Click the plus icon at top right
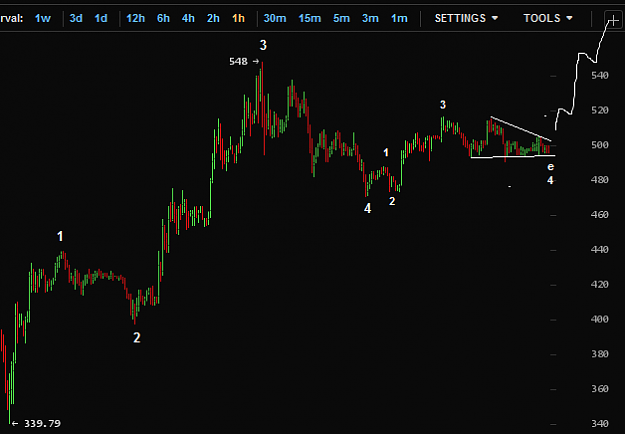 [x=613, y=20]
